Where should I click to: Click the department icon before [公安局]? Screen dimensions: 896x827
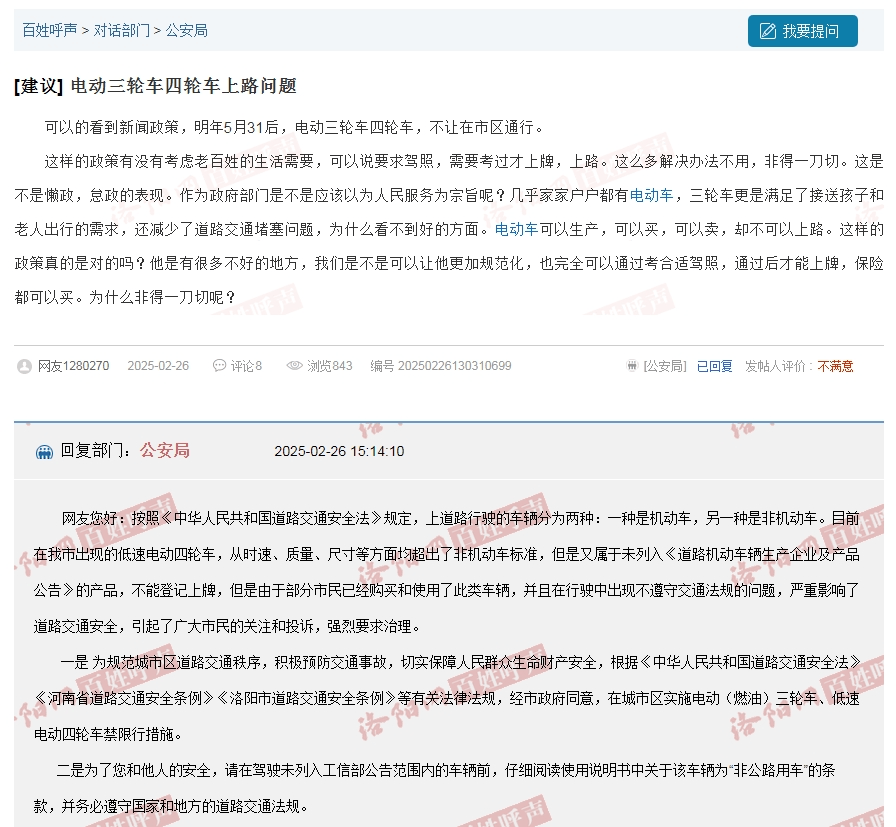pos(632,366)
